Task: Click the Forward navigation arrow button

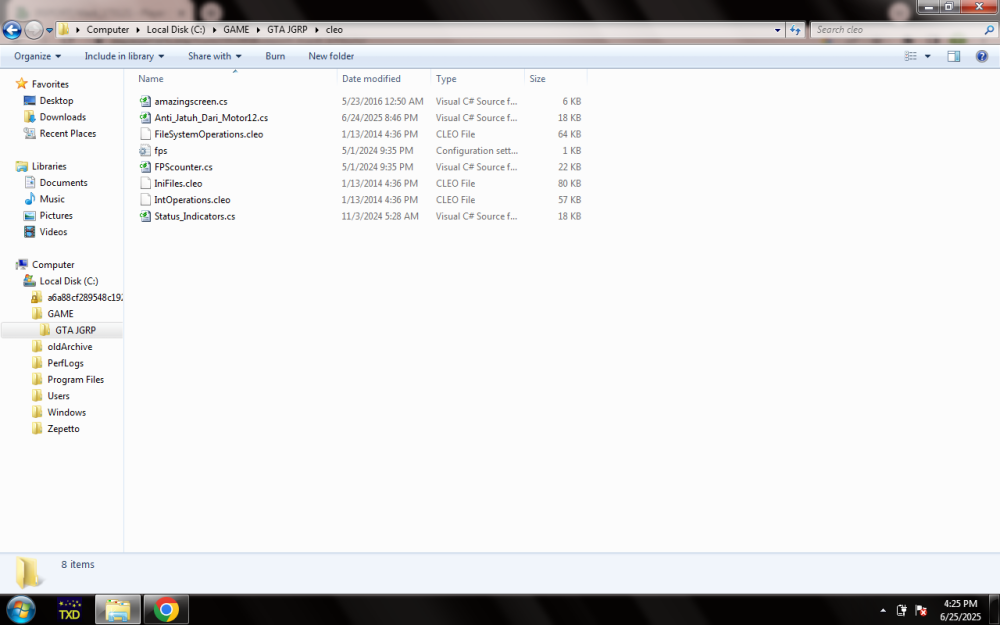Action: click(x=33, y=29)
